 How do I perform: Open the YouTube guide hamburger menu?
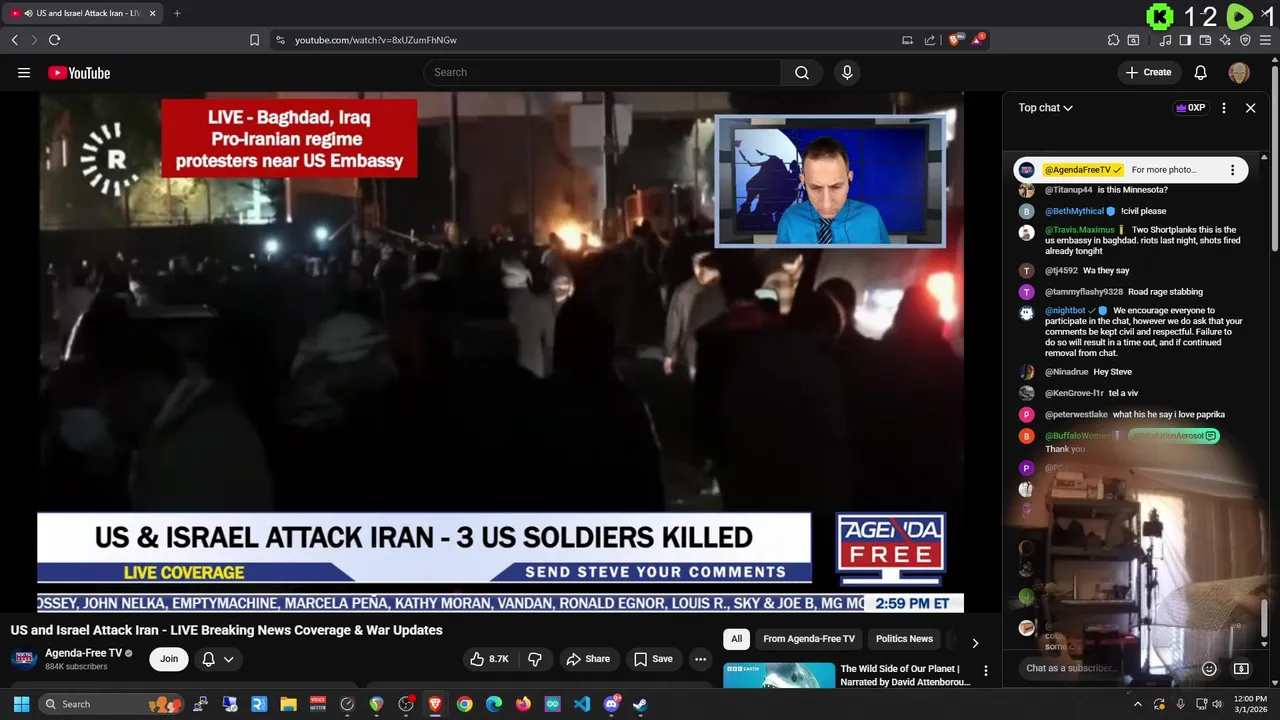(24, 72)
